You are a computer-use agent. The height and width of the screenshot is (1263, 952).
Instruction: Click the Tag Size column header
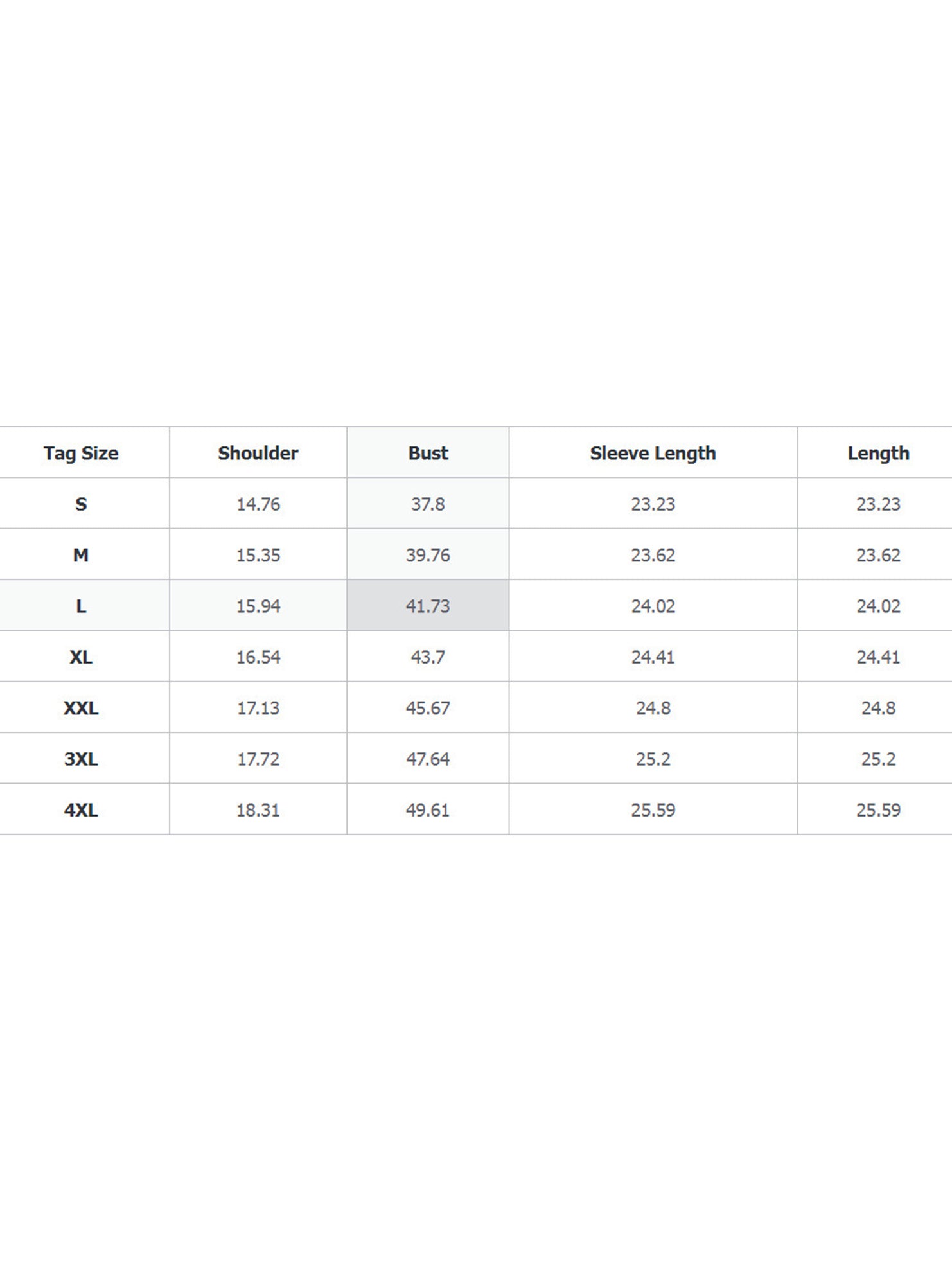tap(81, 453)
